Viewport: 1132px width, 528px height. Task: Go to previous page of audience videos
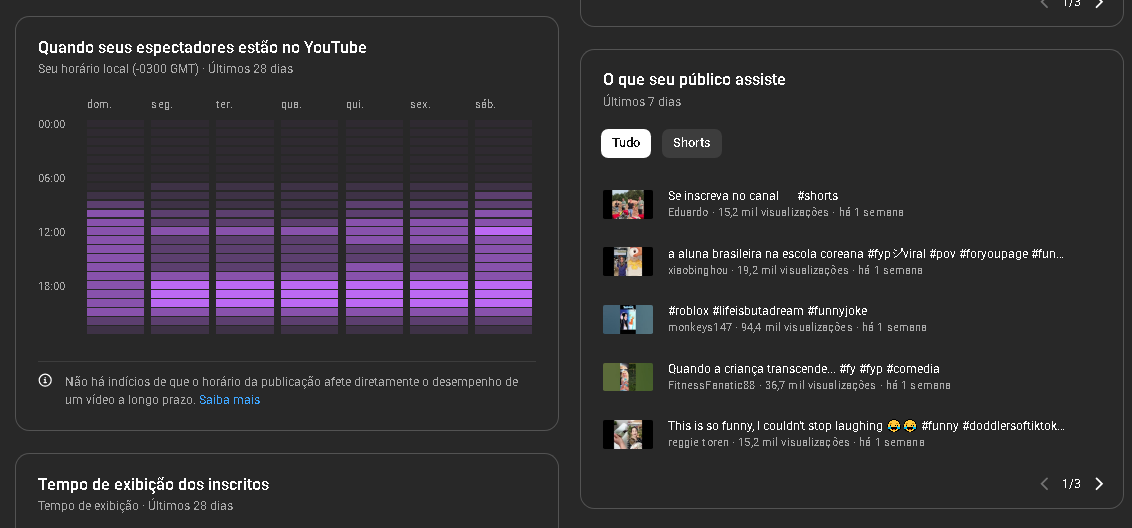click(1044, 484)
